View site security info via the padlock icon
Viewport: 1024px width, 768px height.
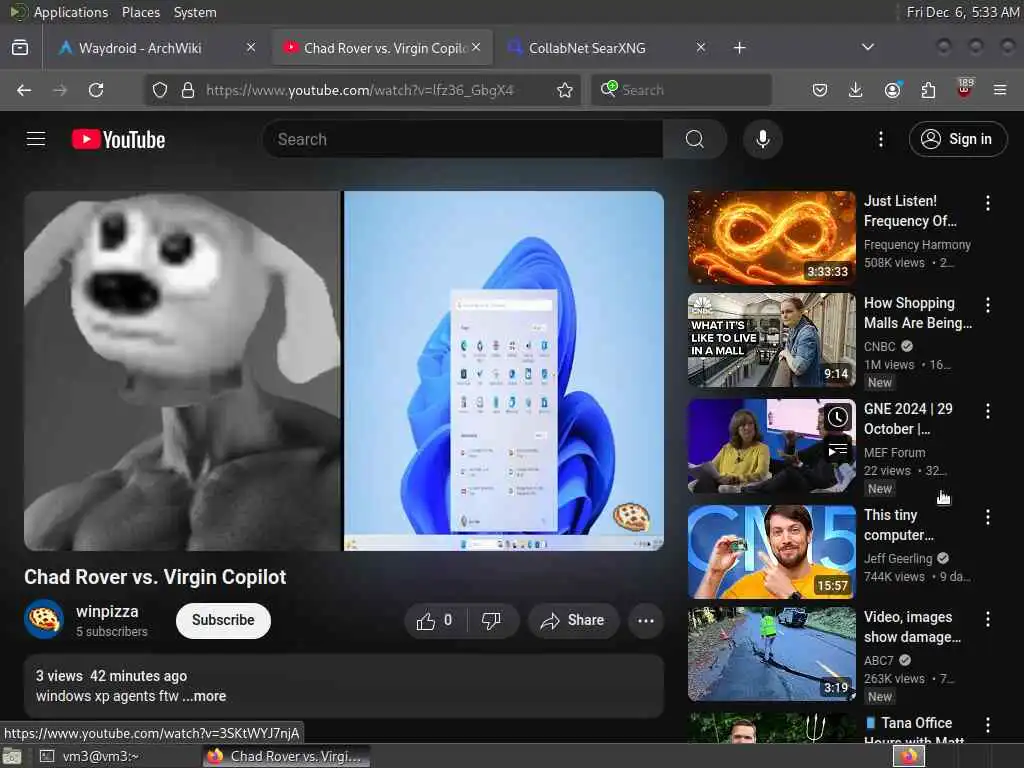click(188, 90)
